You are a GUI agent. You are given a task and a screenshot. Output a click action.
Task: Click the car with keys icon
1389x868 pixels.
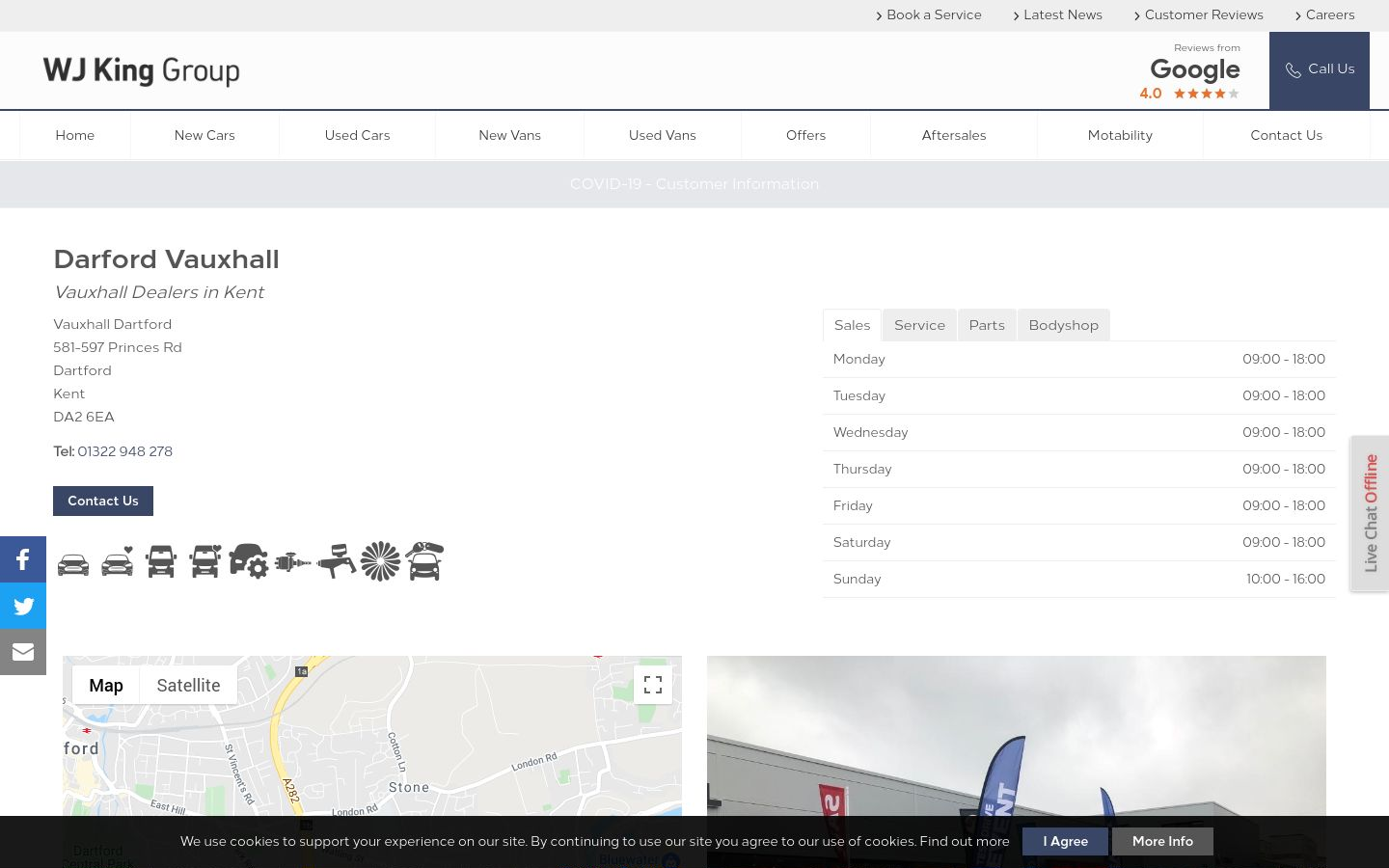[x=424, y=561]
